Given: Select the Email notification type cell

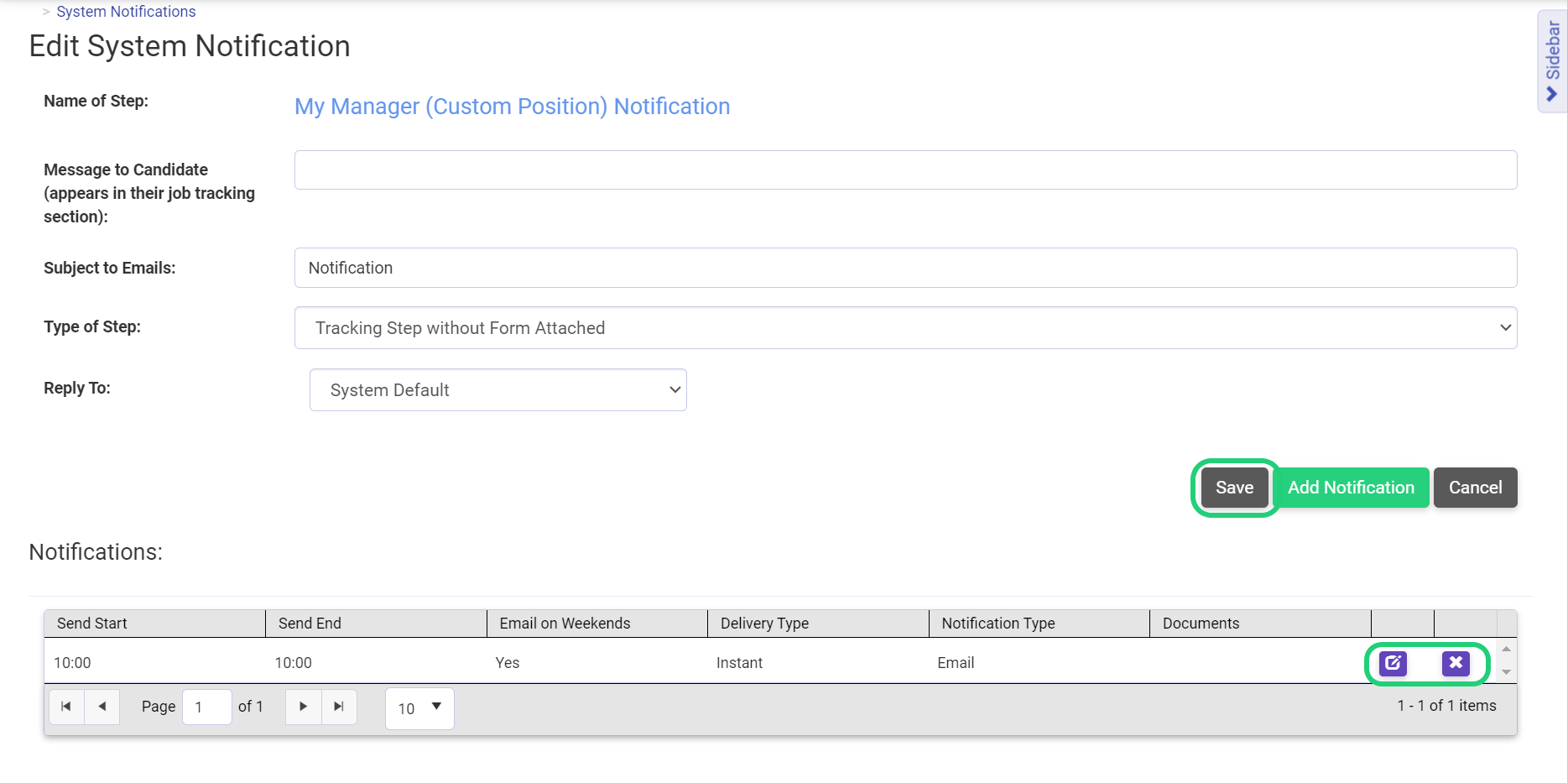Looking at the screenshot, I should (x=1039, y=663).
